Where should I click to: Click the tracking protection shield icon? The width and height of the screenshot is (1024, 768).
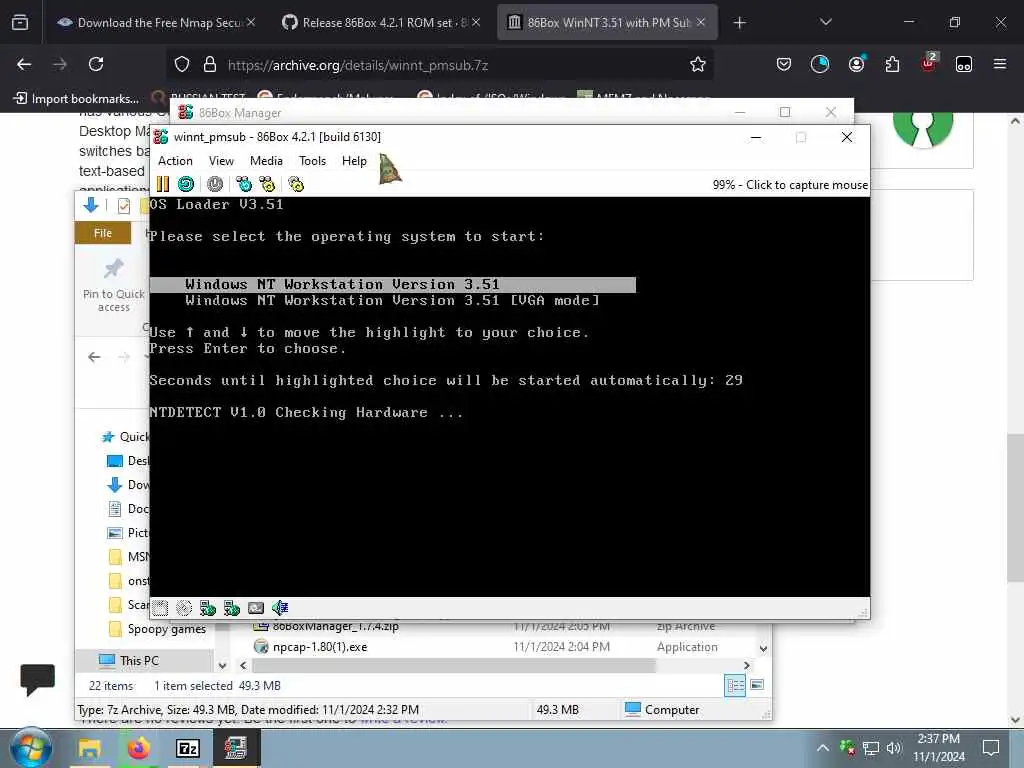pos(182,64)
